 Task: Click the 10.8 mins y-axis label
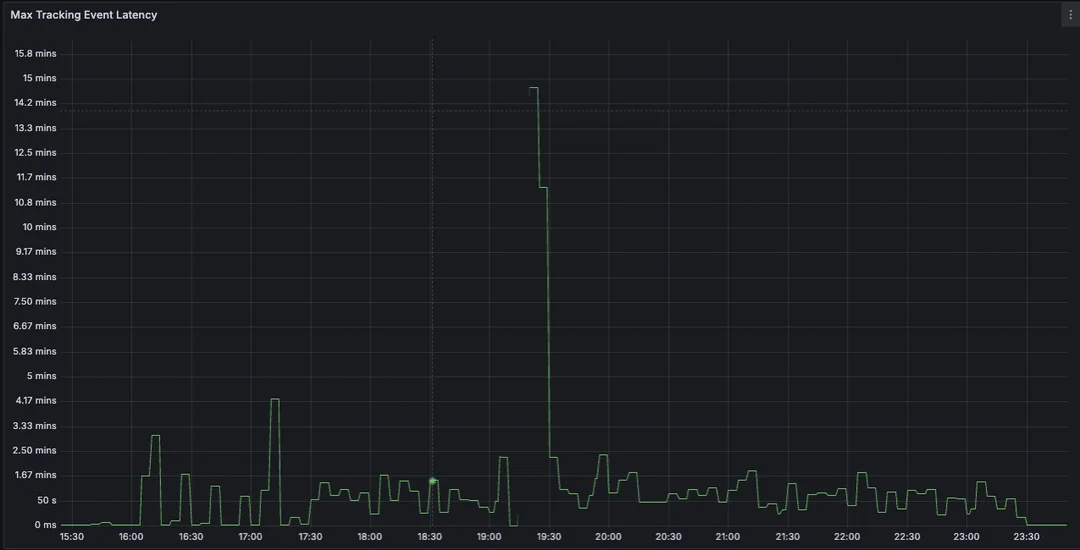36,202
